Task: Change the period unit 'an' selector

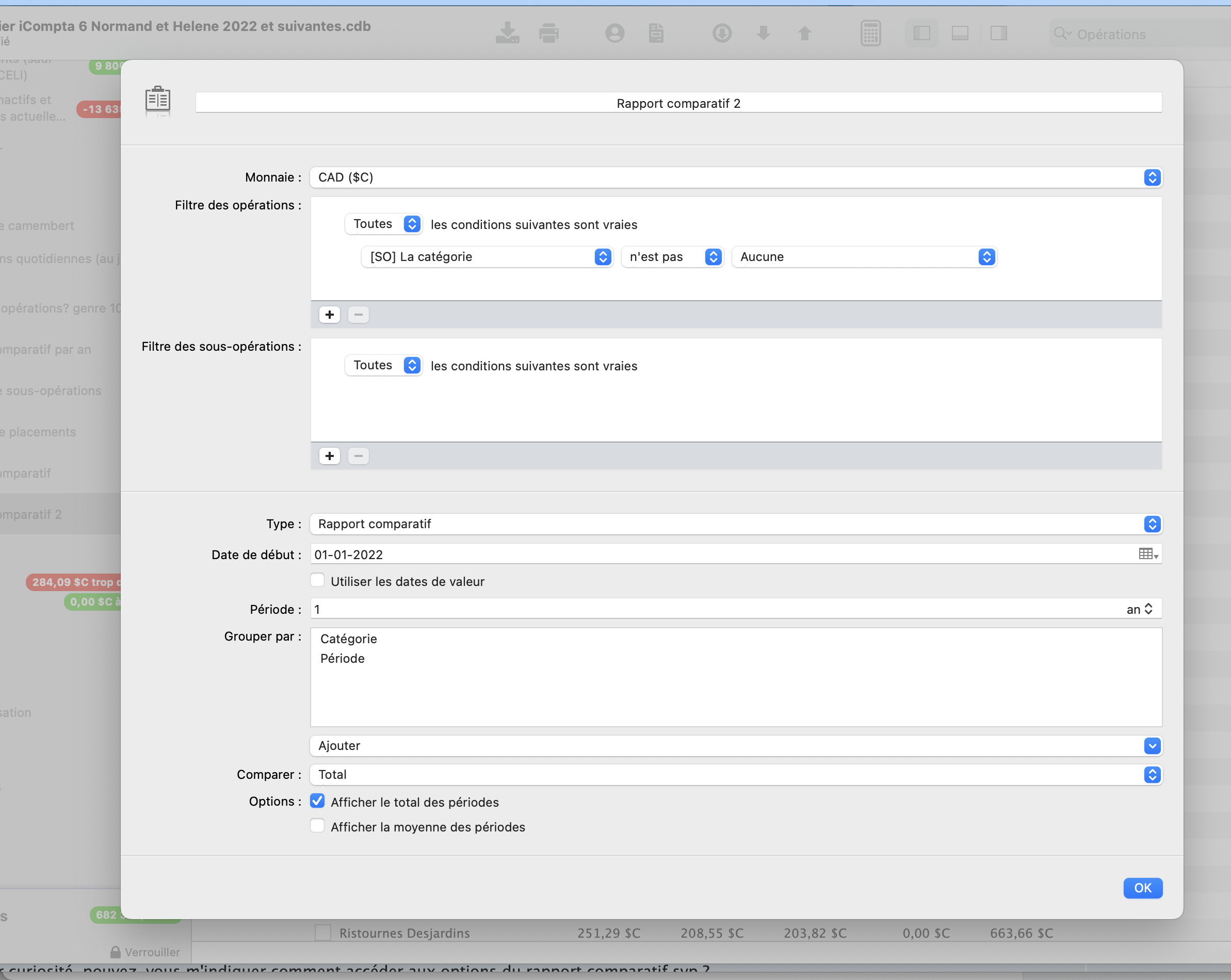Action: (1139, 609)
